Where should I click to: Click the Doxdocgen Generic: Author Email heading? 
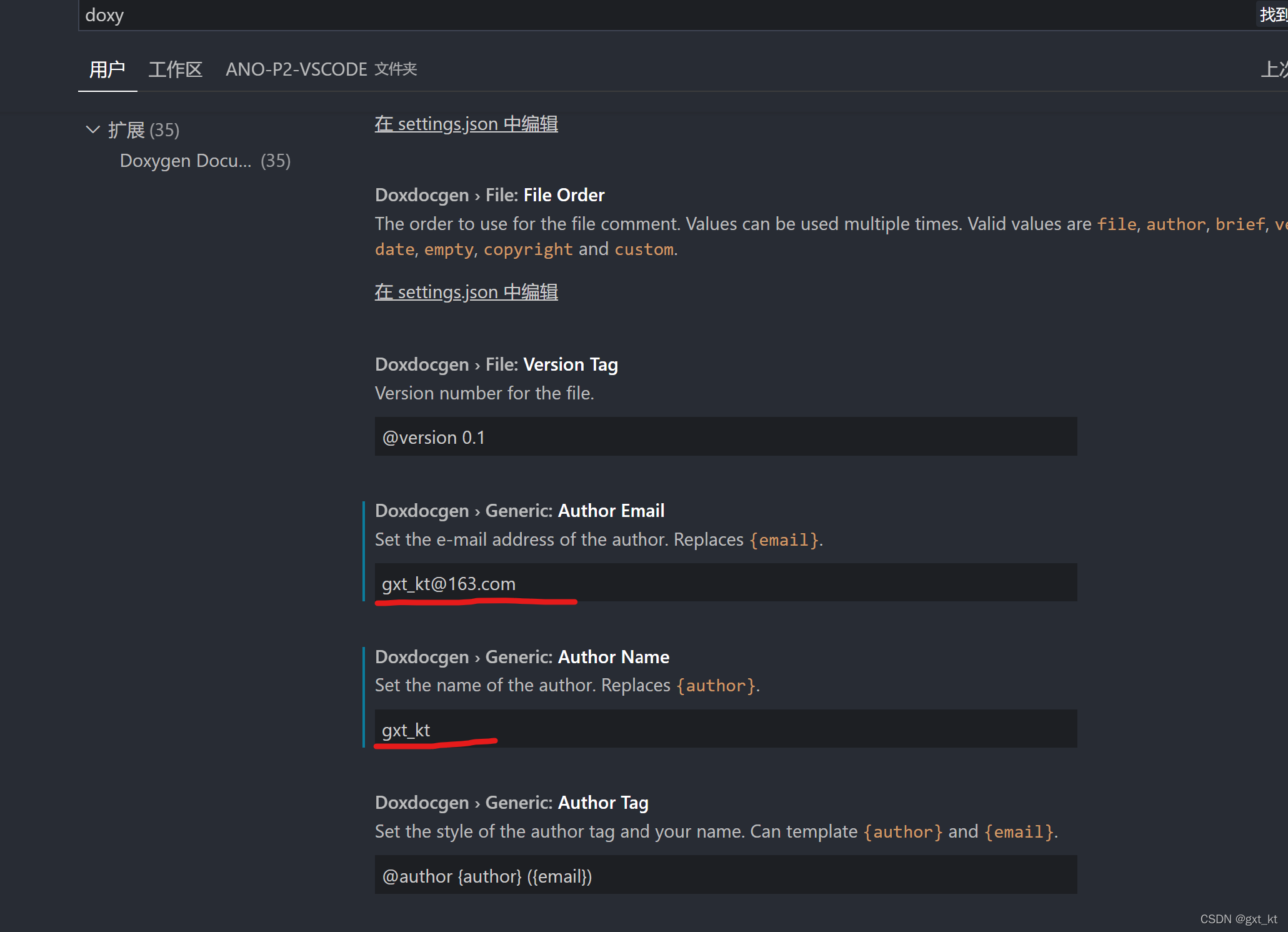tap(519, 511)
